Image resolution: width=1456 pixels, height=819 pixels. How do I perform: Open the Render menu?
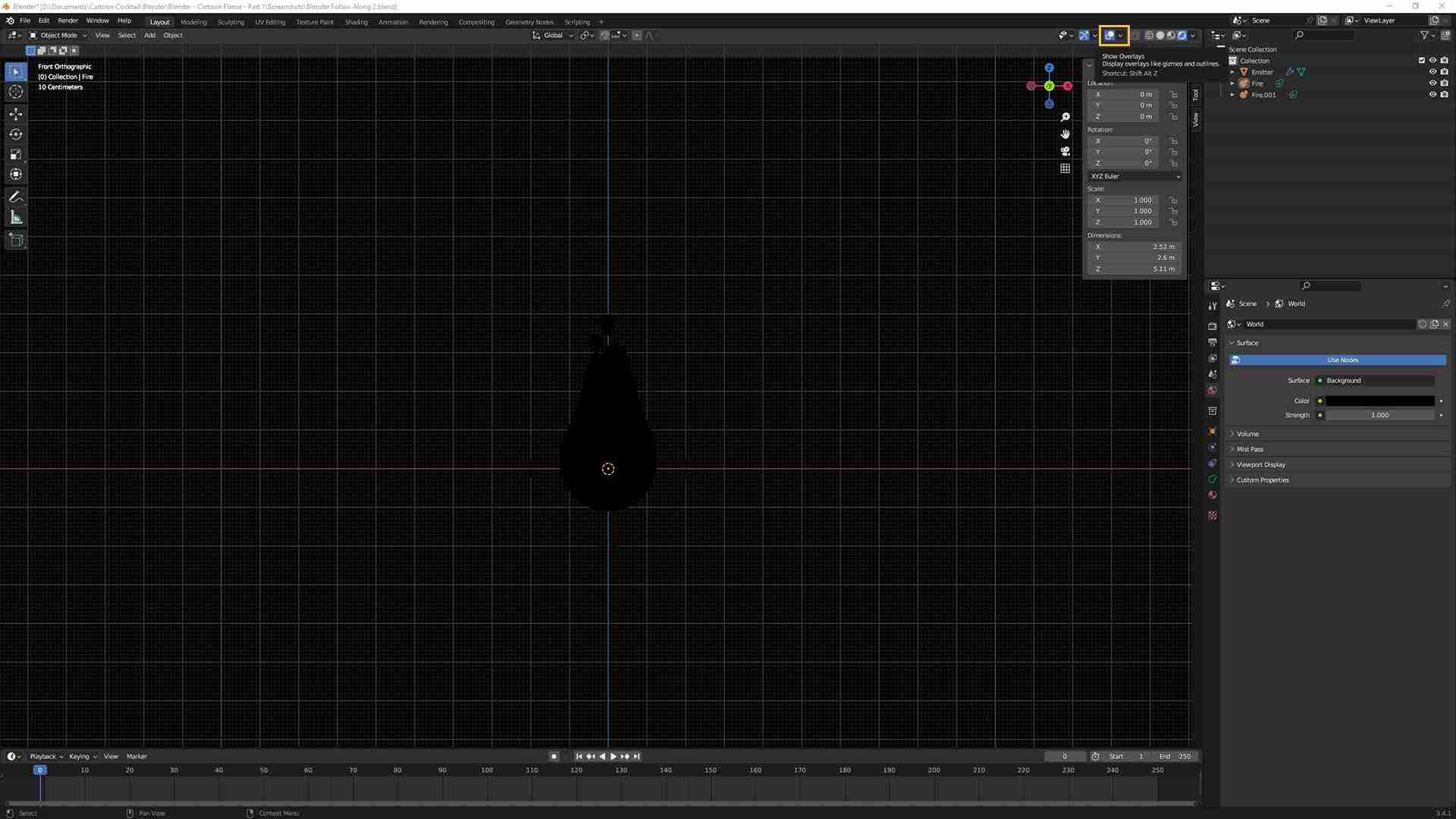[x=67, y=20]
